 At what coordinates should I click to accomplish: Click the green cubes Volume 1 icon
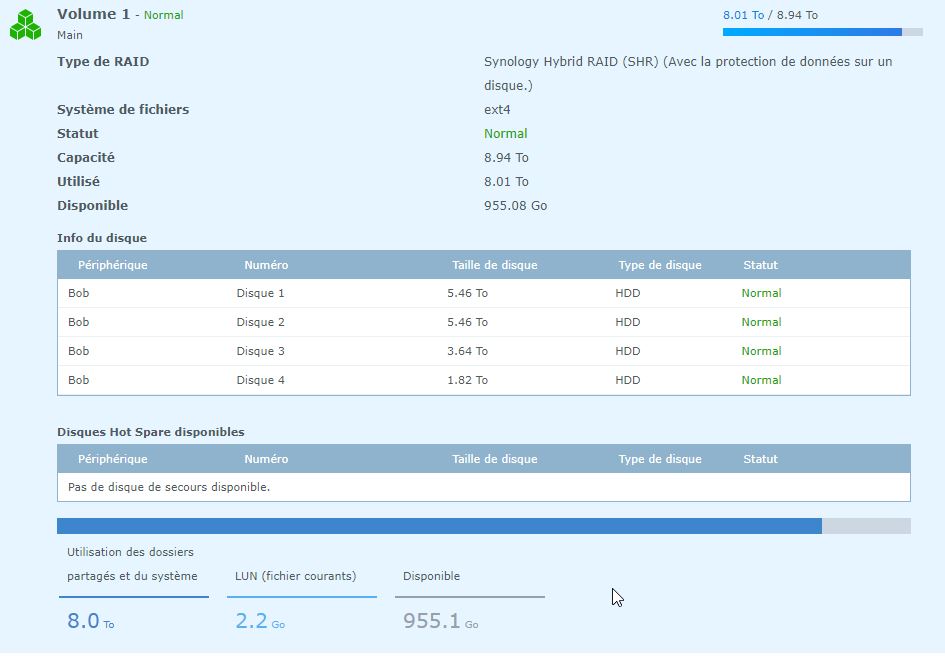(25, 25)
